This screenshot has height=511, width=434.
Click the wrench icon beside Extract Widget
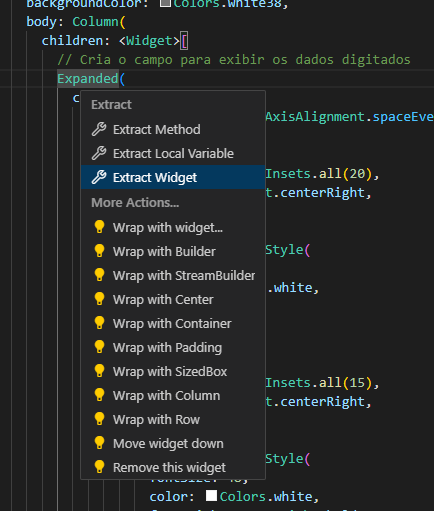(x=99, y=177)
